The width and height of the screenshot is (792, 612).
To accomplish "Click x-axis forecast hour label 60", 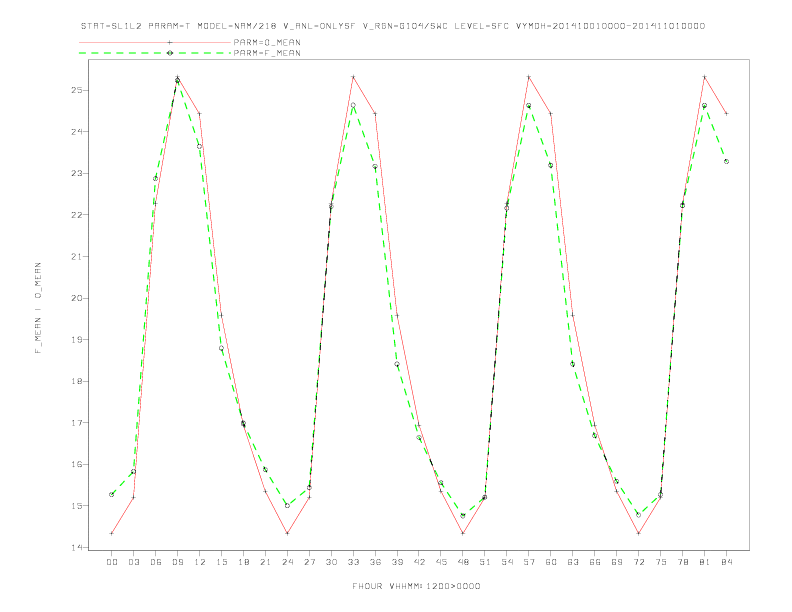I will [551, 562].
